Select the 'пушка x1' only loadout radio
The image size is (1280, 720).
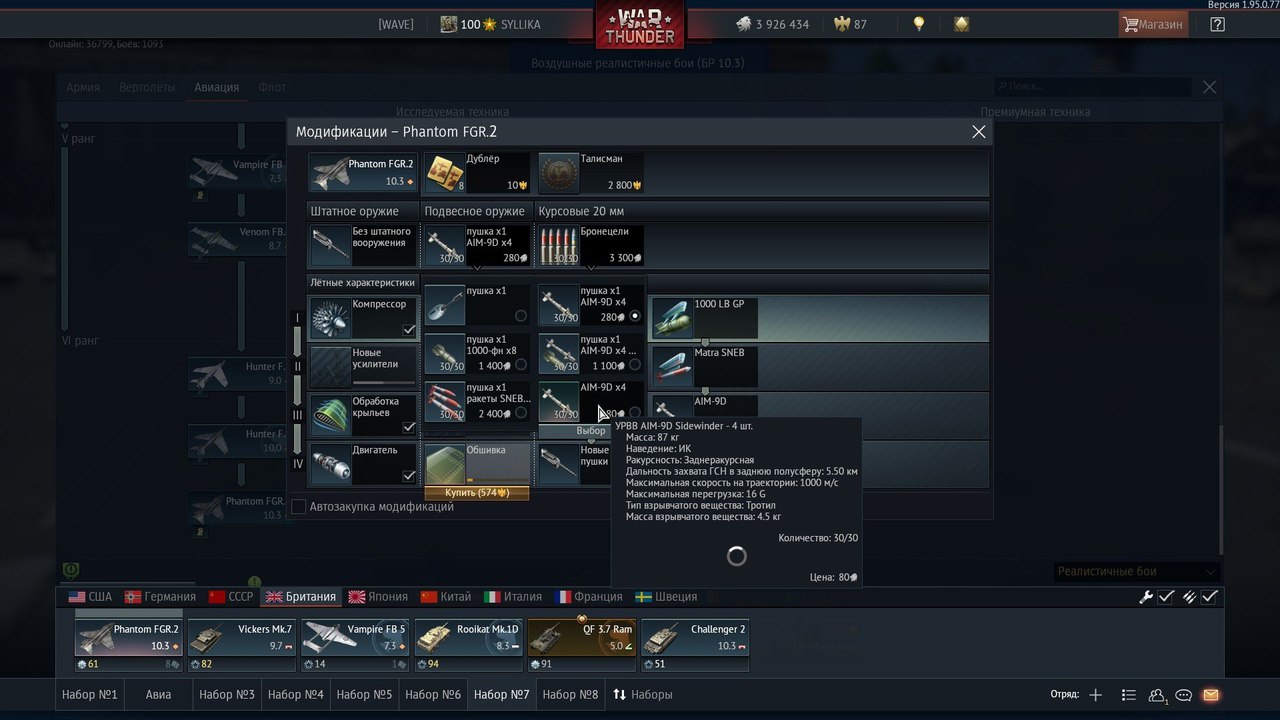(x=520, y=316)
